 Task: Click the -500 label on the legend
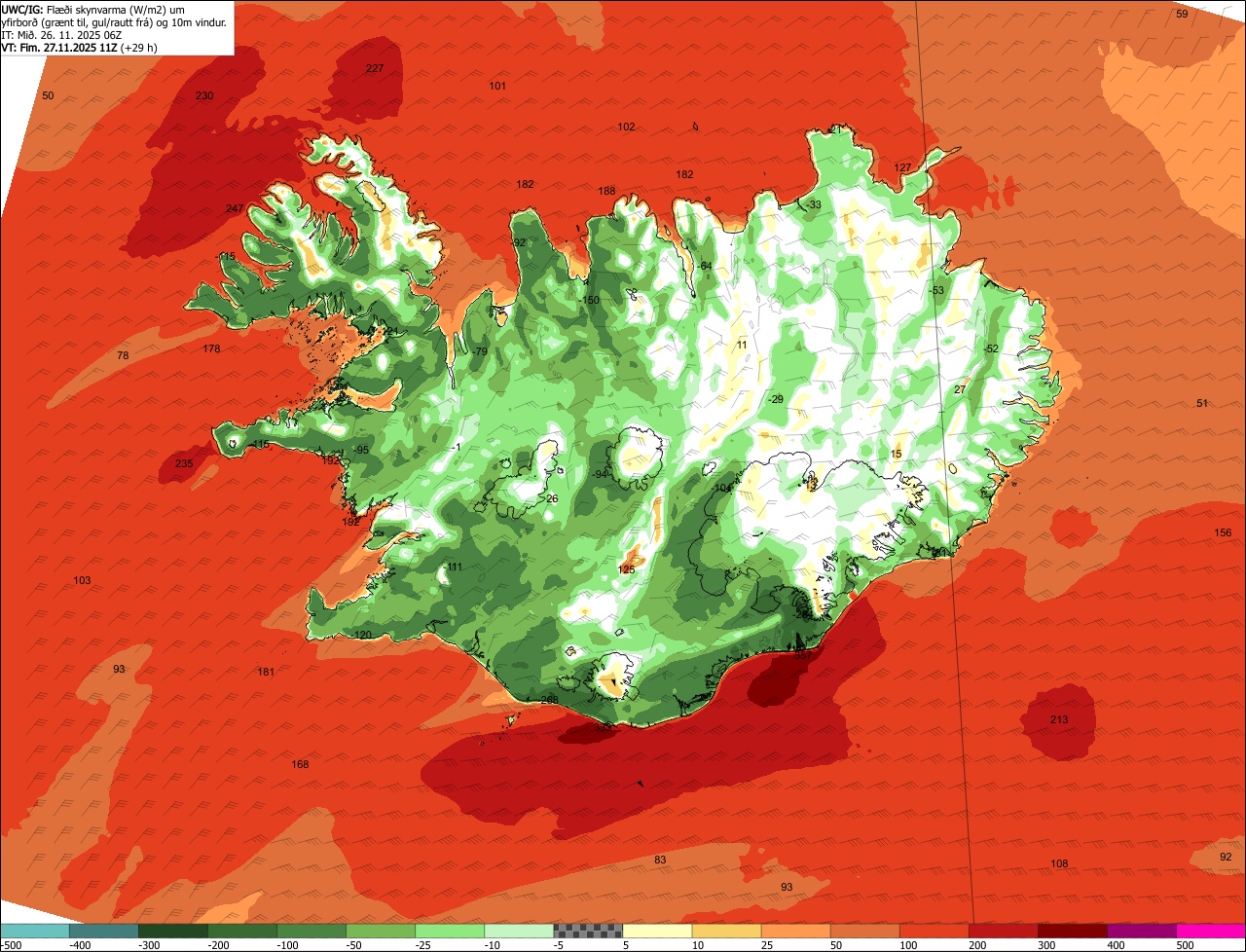11,945
